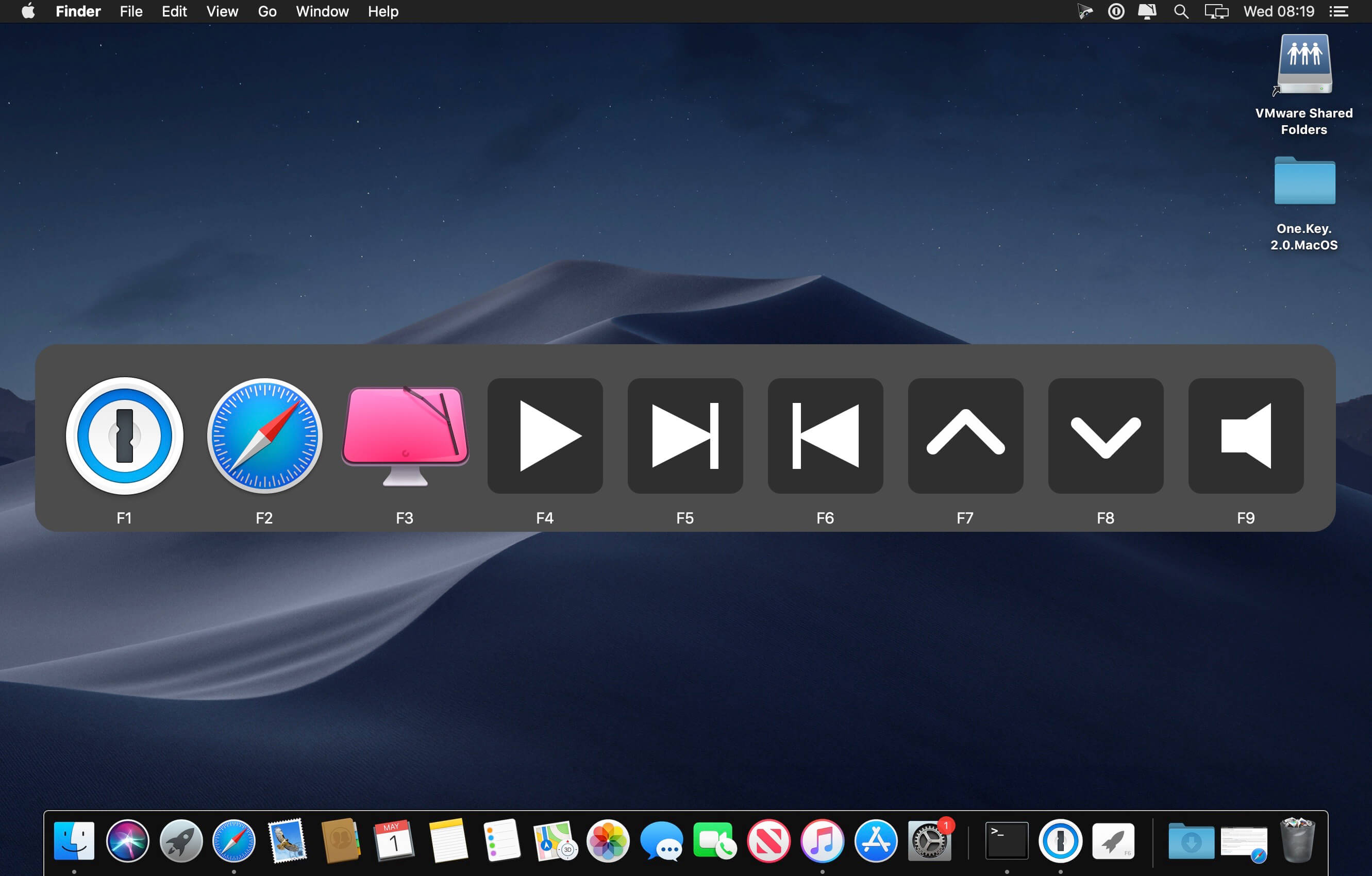Open Spotlight search from the menu bar
Screen dimensions: 1372x876
tap(1181, 11)
